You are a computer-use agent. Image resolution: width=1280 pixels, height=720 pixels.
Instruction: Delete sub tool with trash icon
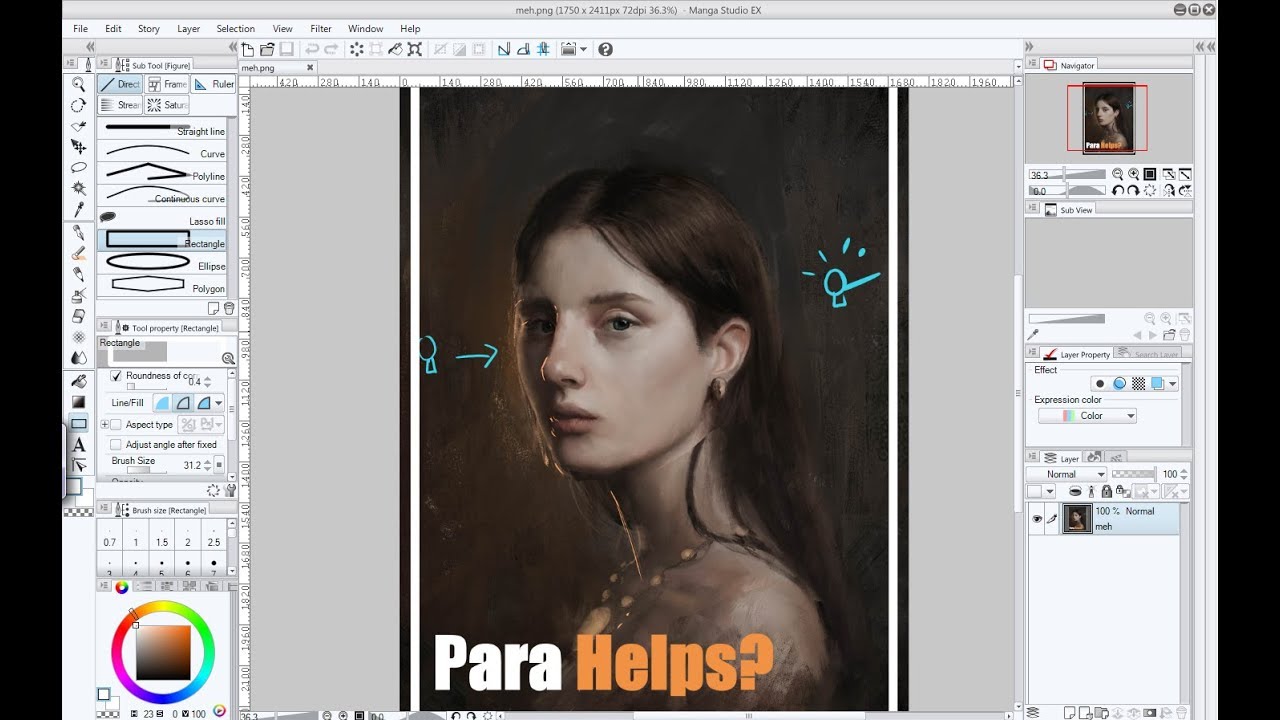[x=229, y=308]
